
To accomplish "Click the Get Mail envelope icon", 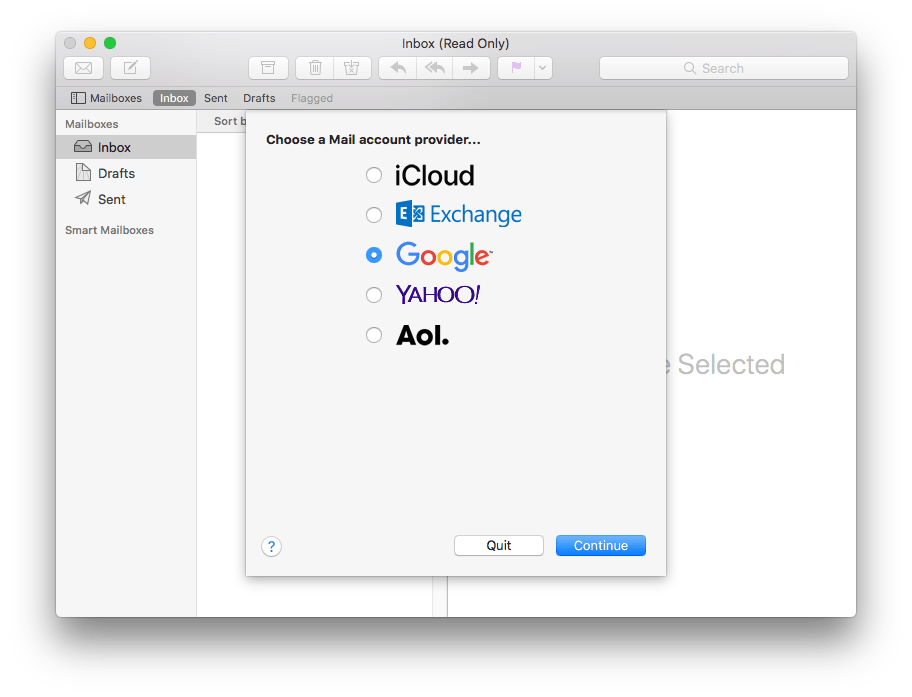I will point(83,68).
